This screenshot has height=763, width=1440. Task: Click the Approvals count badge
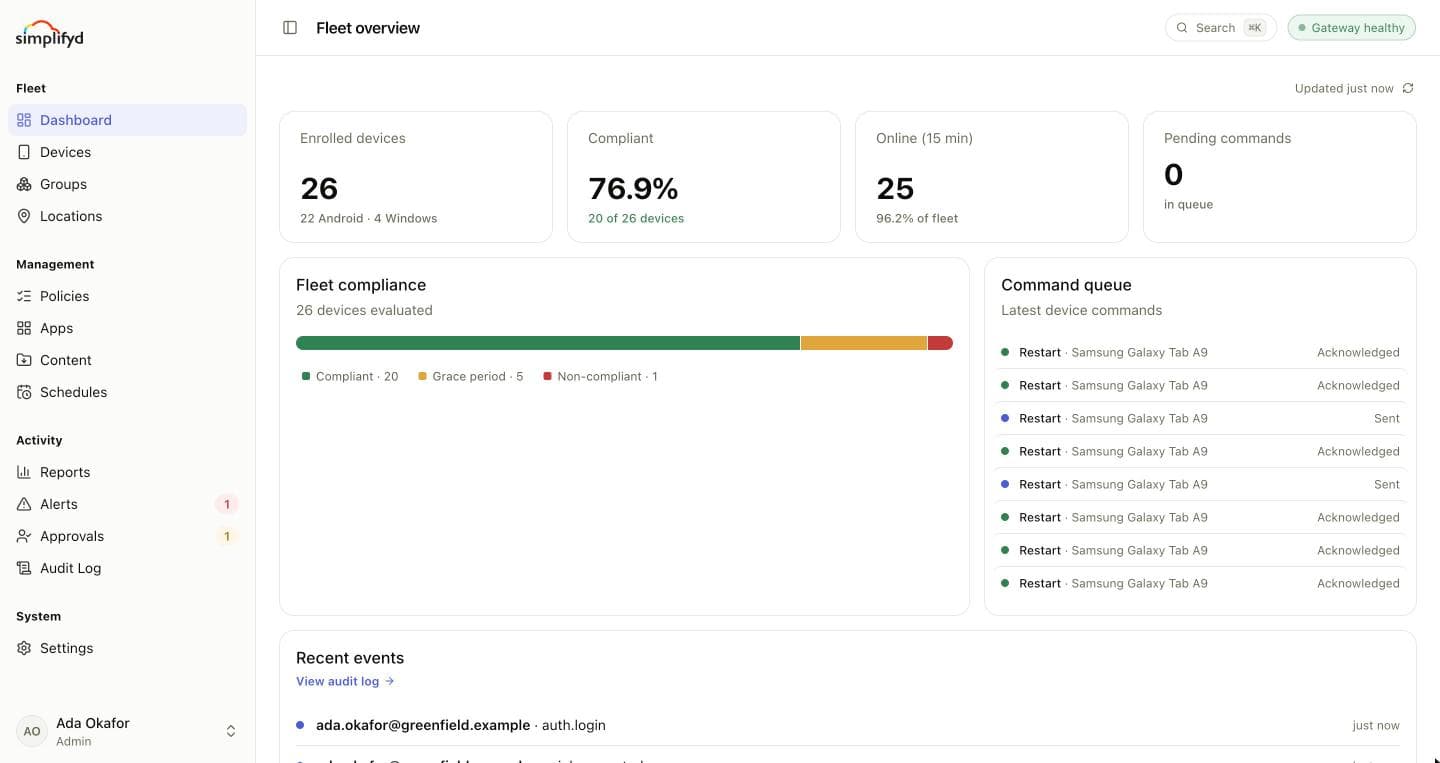point(227,536)
